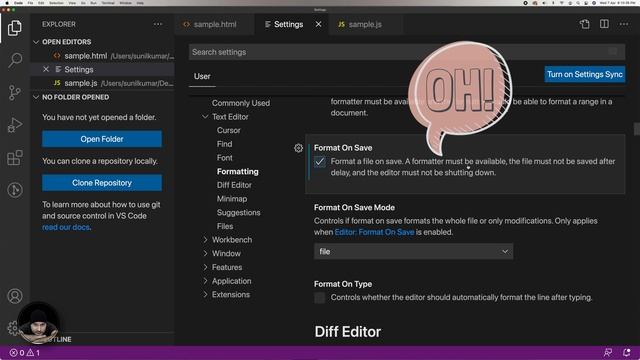The width and height of the screenshot is (640, 360).
Task: Open the Search view in activity bar
Action: coord(15,60)
